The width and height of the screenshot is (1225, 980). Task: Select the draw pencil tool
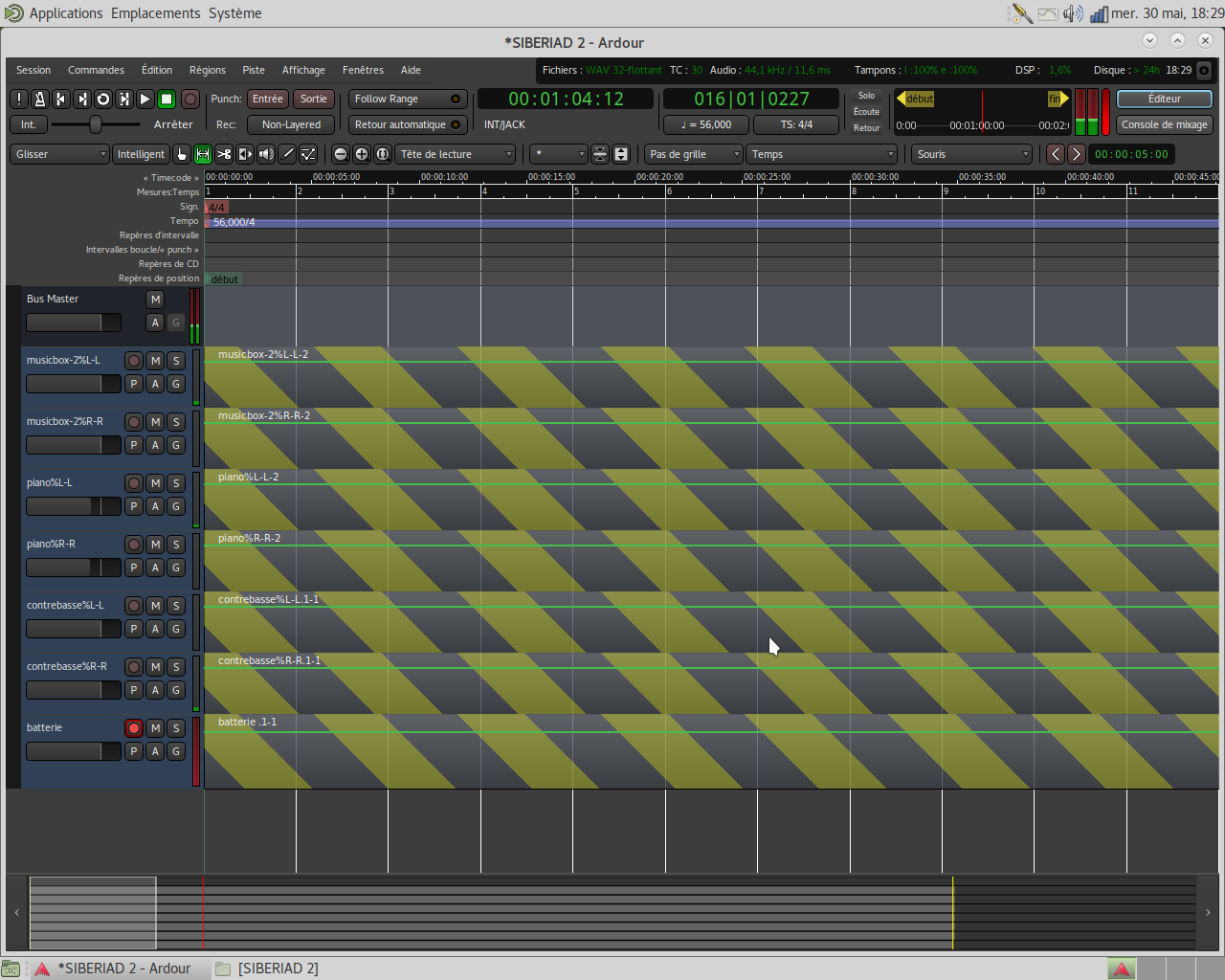click(x=287, y=154)
